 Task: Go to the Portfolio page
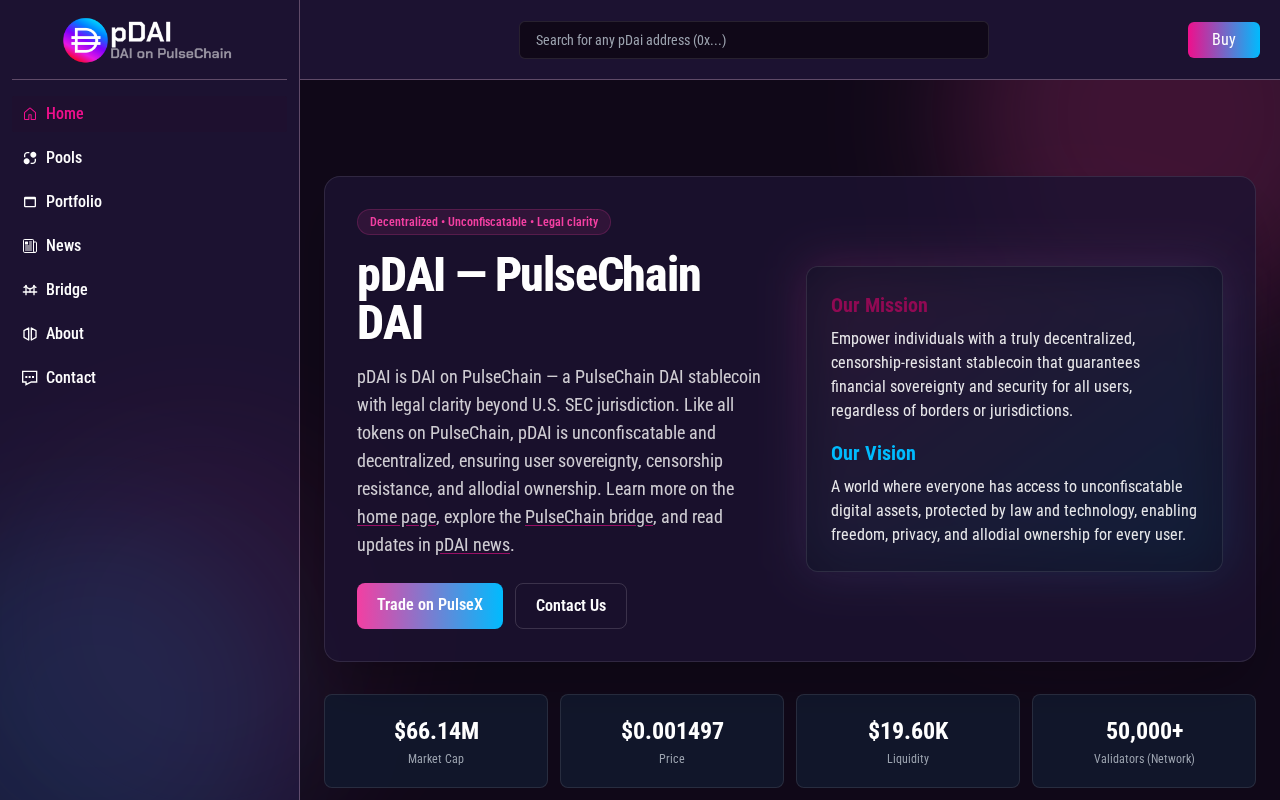click(x=150, y=202)
